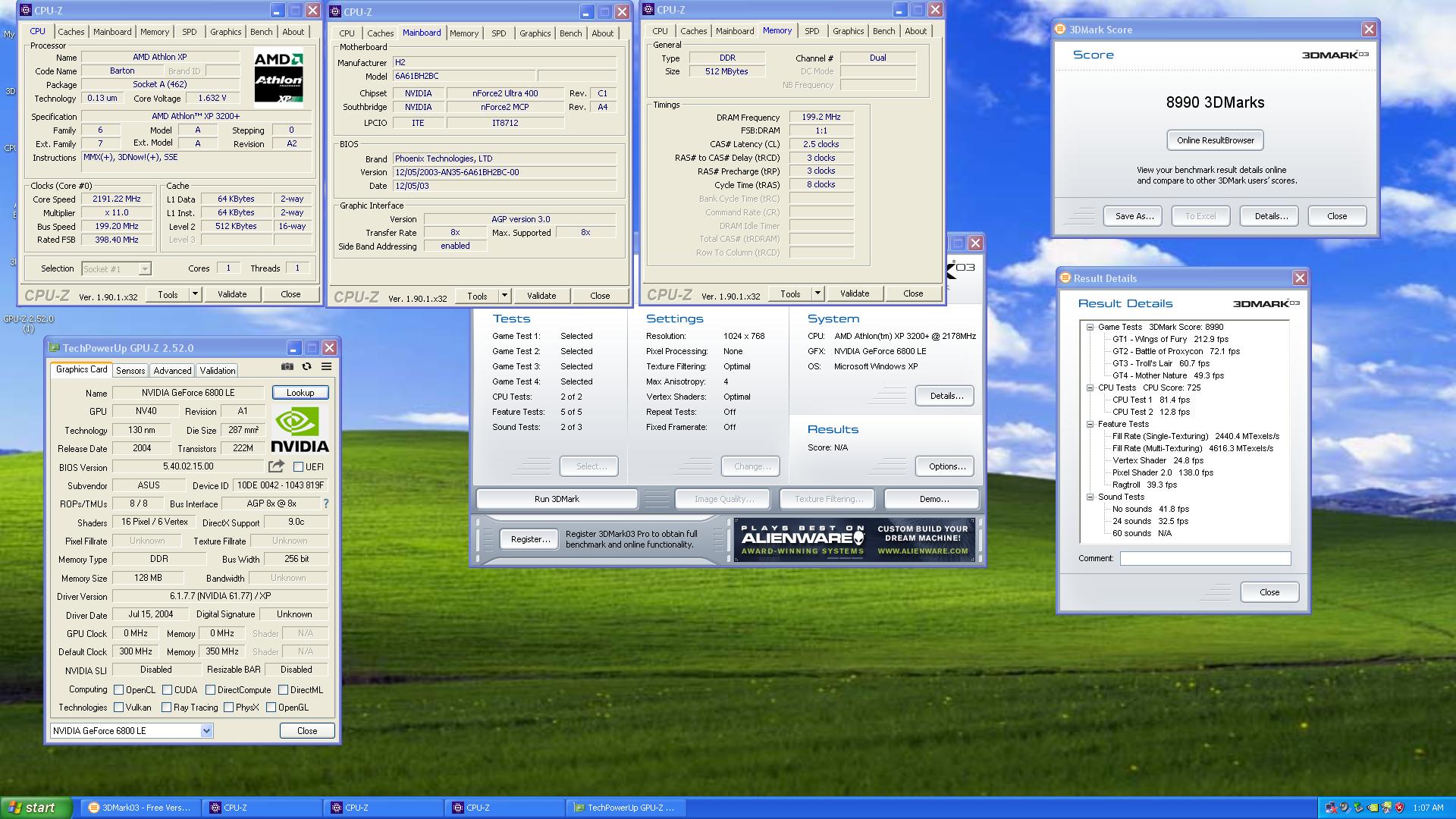Open the Tools dropdown arrow in the Memory window
Screen dimensions: 1456x819
[x=817, y=293]
